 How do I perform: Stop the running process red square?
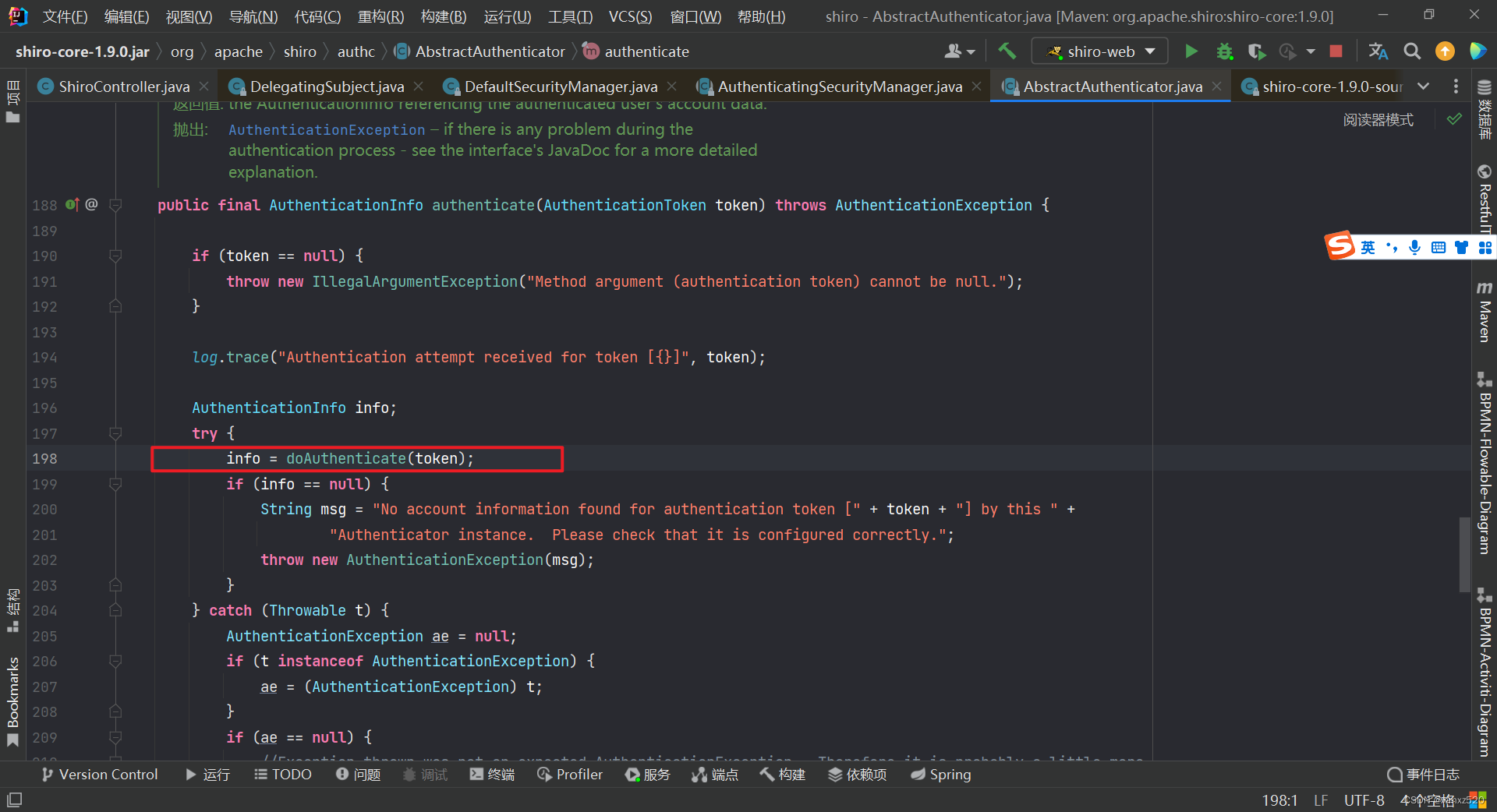[x=1336, y=51]
